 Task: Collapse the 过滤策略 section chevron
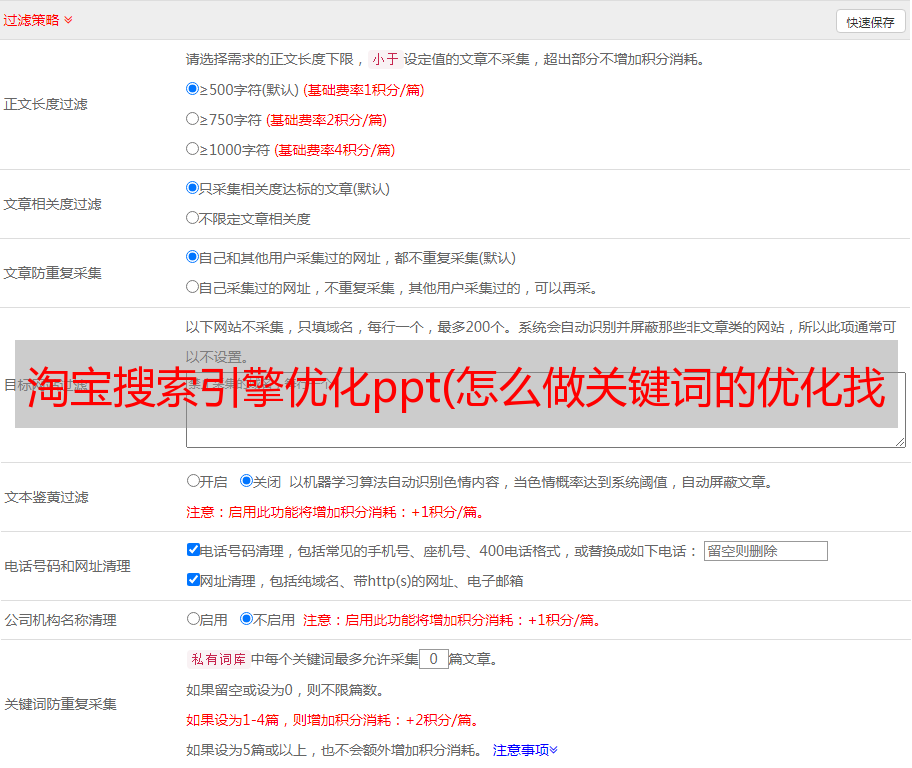[x=68, y=20]
